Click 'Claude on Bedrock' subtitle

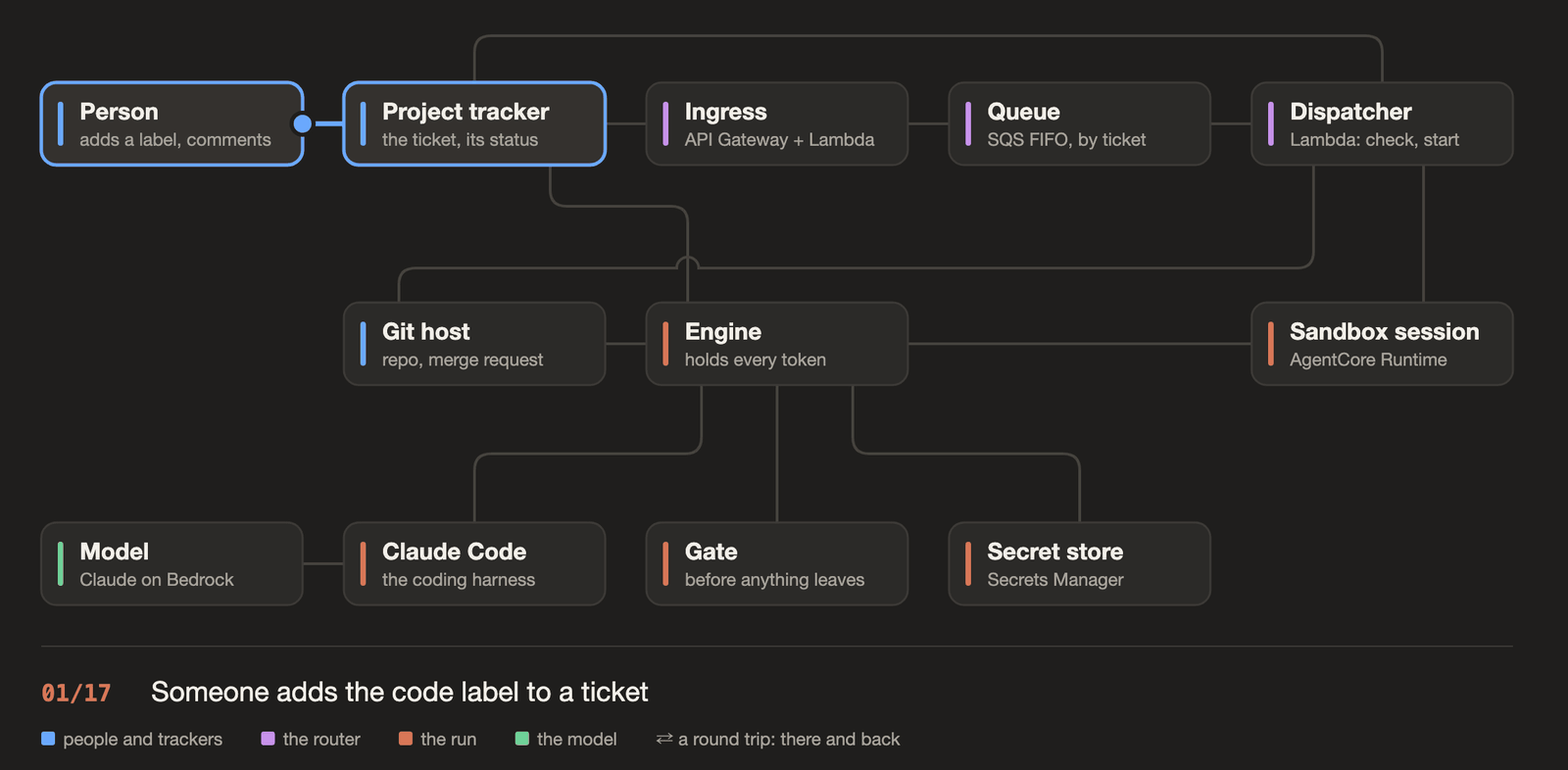157,580
